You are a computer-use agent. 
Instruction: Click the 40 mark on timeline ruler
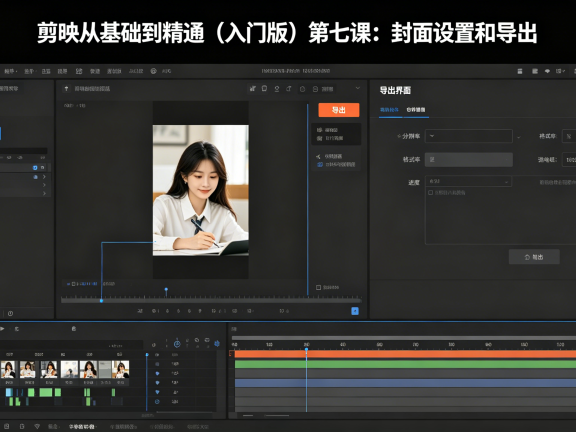click(343, 345)
